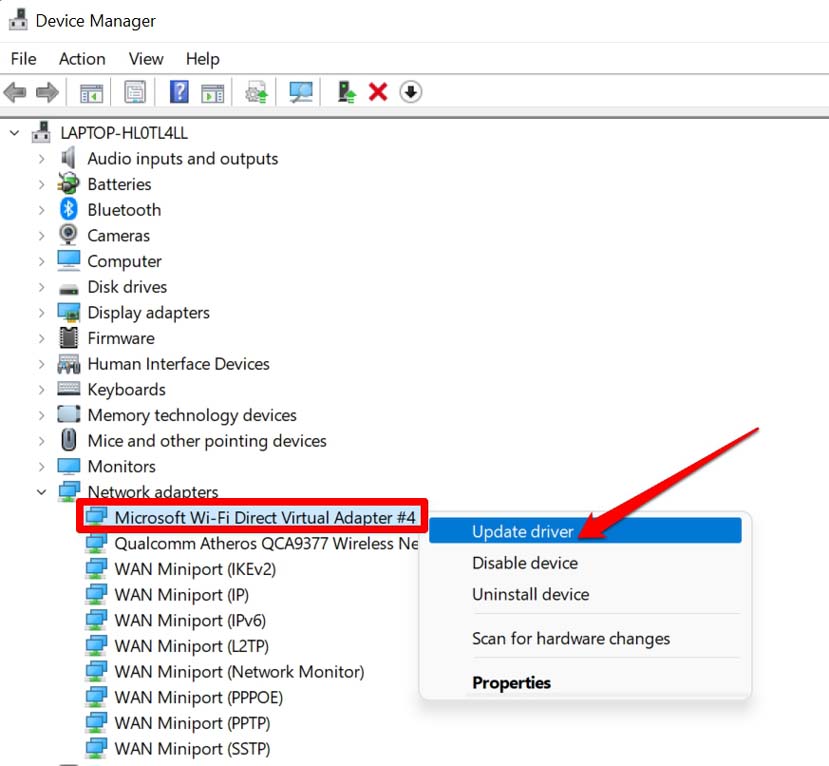Select Mice and other pointing devices label
This screenshot has width=829, height=766.
coord(207,440)
